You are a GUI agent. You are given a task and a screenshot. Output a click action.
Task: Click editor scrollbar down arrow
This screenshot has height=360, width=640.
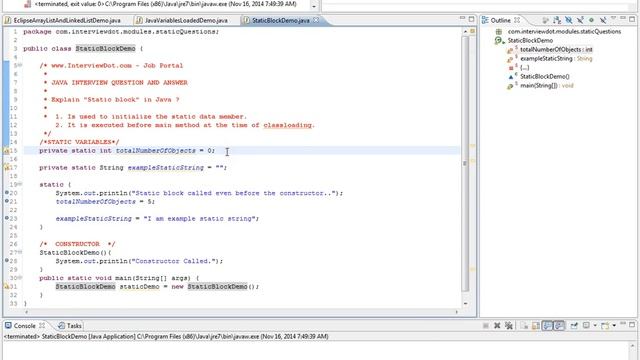click(x=465, y=304)
